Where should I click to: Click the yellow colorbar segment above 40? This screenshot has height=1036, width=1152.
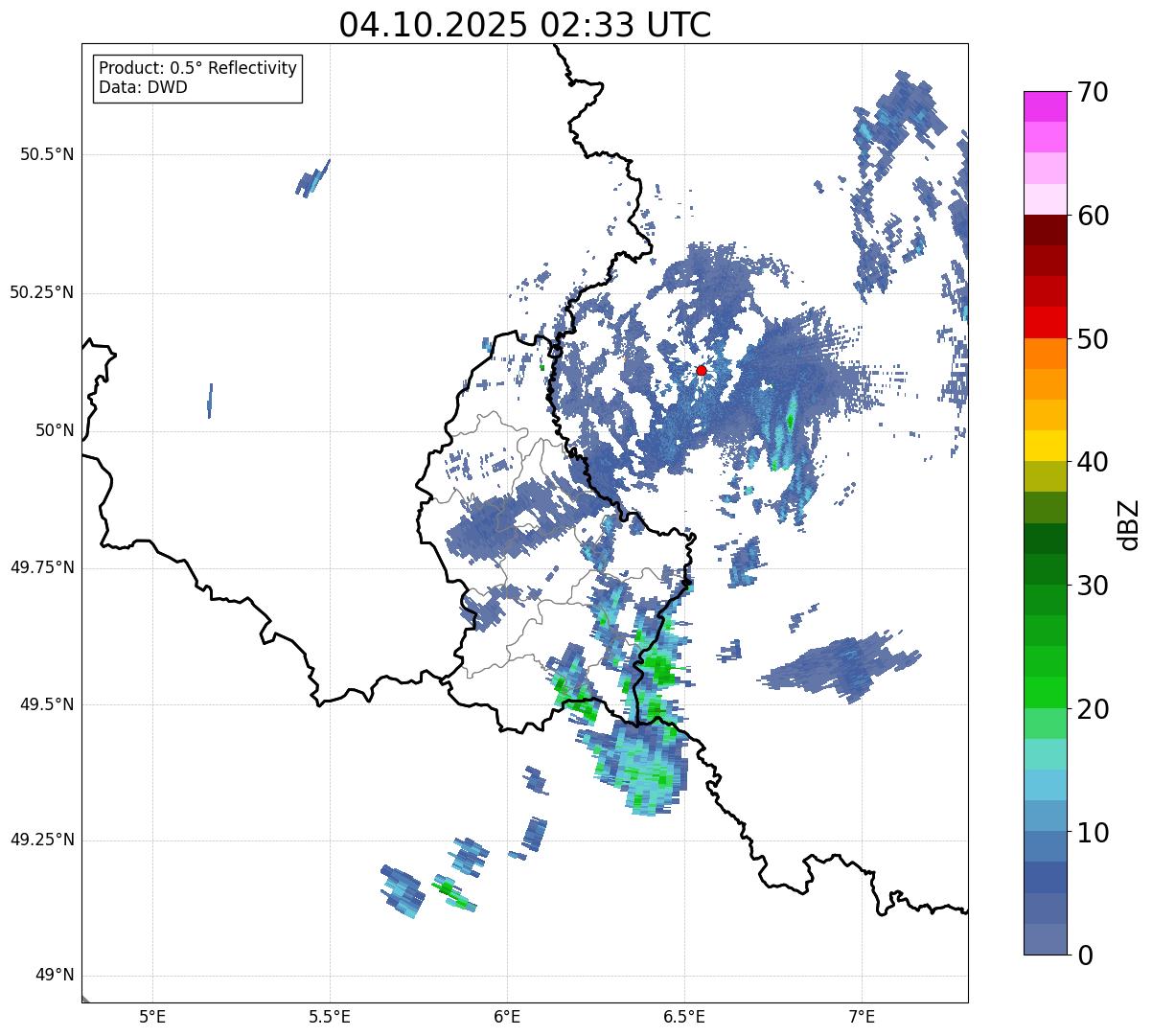(x=1045, y=446)
